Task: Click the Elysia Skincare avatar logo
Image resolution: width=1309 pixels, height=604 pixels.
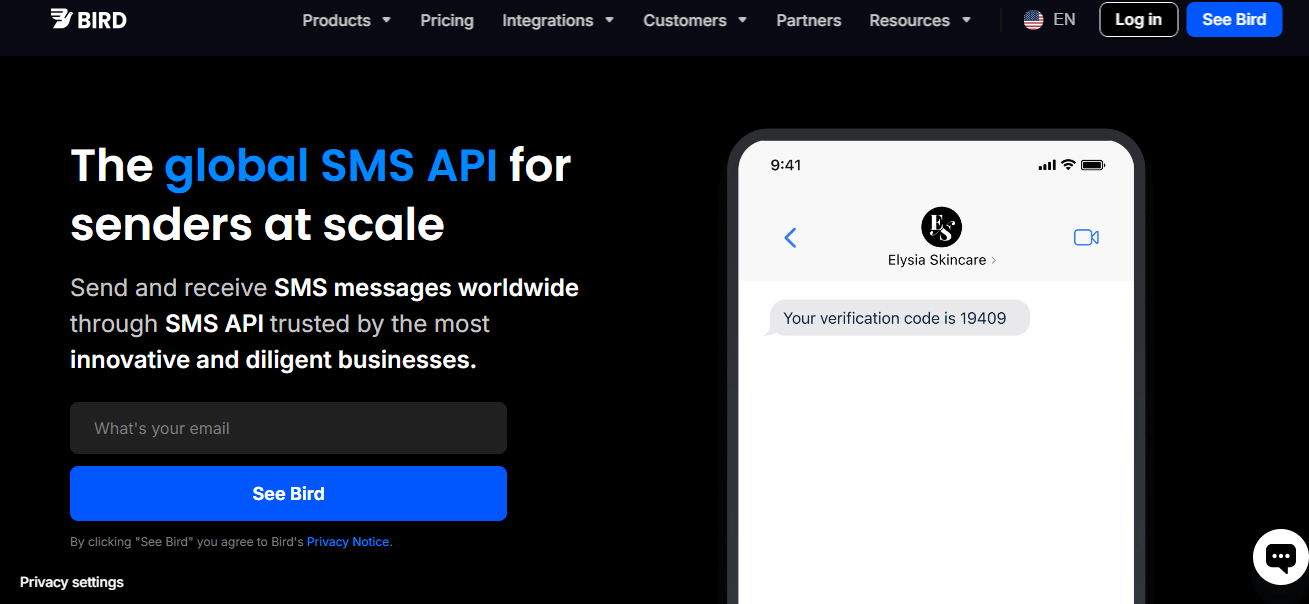Action: (x=941, y=227)
